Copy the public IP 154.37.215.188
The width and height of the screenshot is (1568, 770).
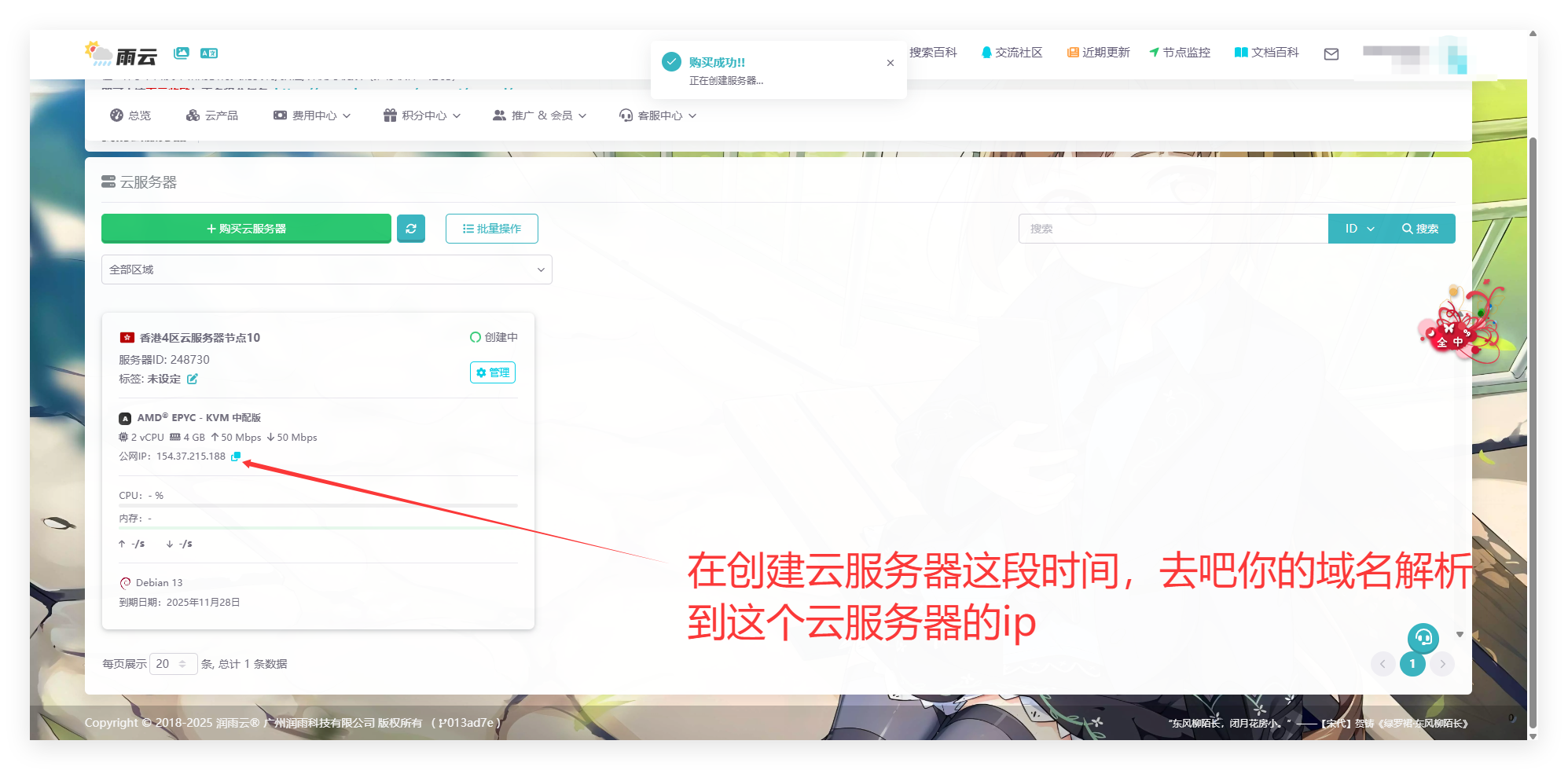(235, 456)
